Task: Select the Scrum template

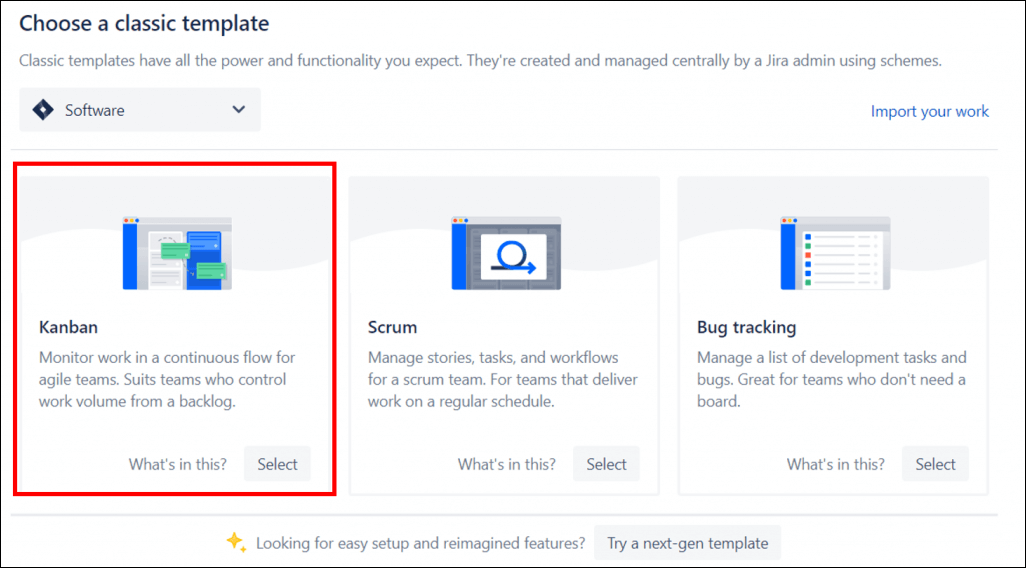Action: (606, 464)
